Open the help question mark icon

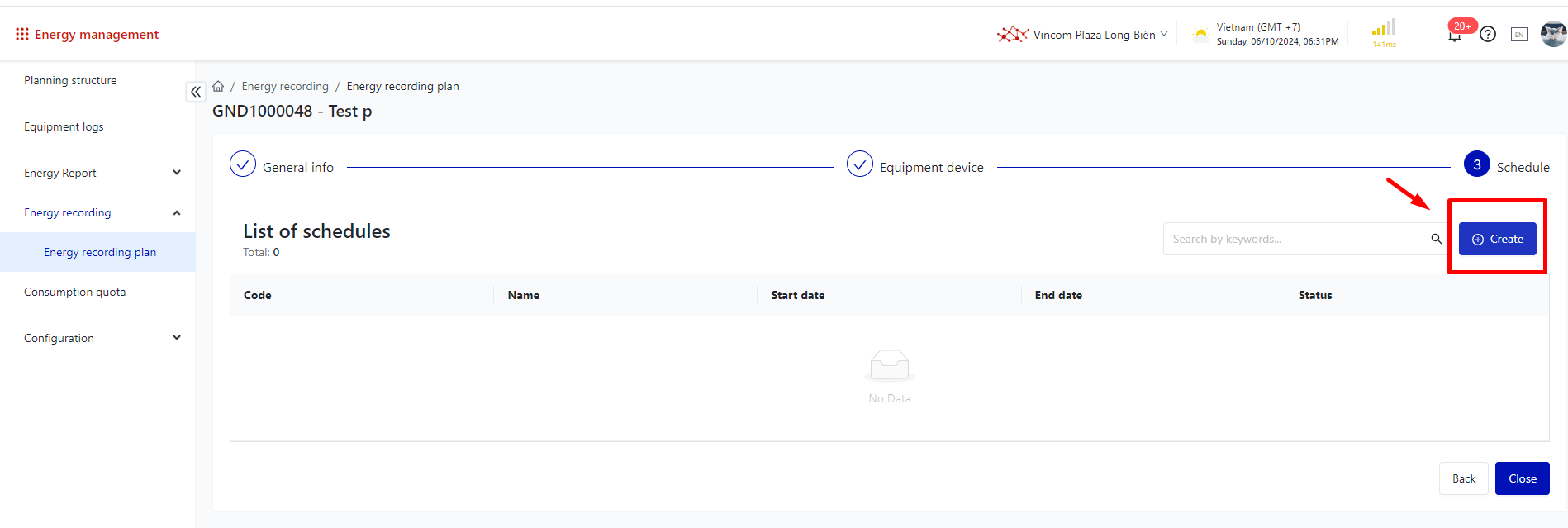point(1488,34)
